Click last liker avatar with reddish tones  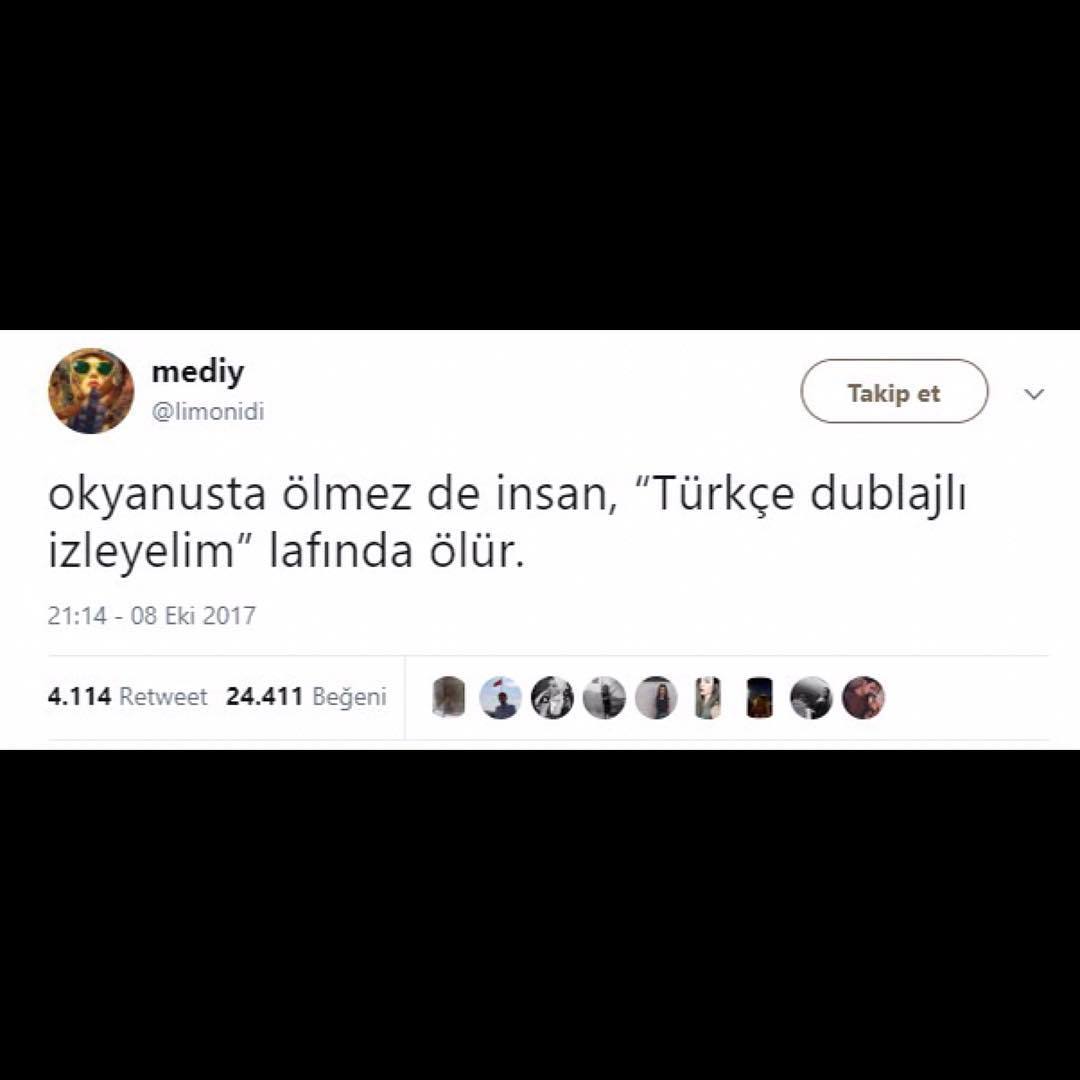coord(863,698)
